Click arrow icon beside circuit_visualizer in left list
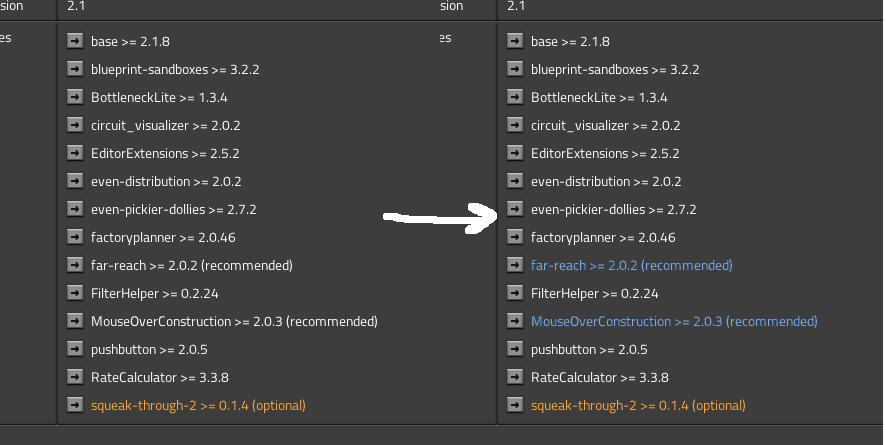This screenshot has width=886, height=445. click(75, 125)
